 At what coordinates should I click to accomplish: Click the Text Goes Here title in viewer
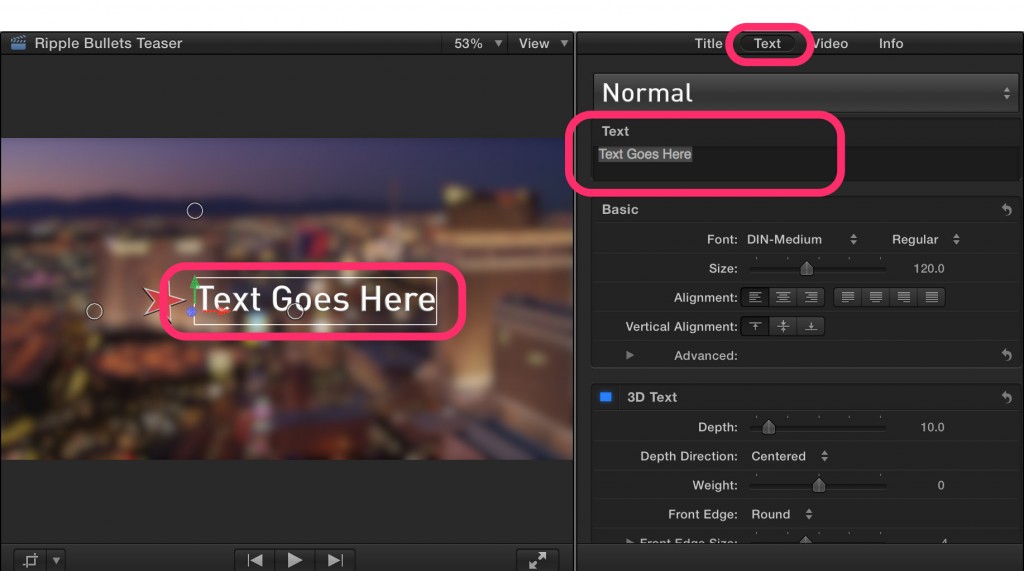click(x=316, y=300)
